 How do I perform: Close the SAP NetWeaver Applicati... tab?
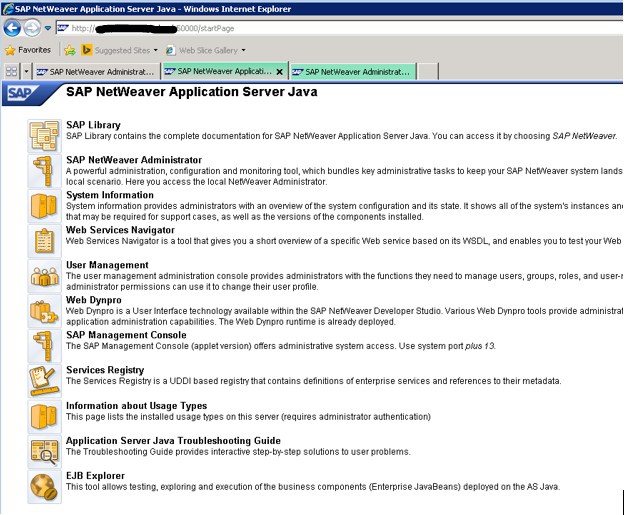point(280,72)
